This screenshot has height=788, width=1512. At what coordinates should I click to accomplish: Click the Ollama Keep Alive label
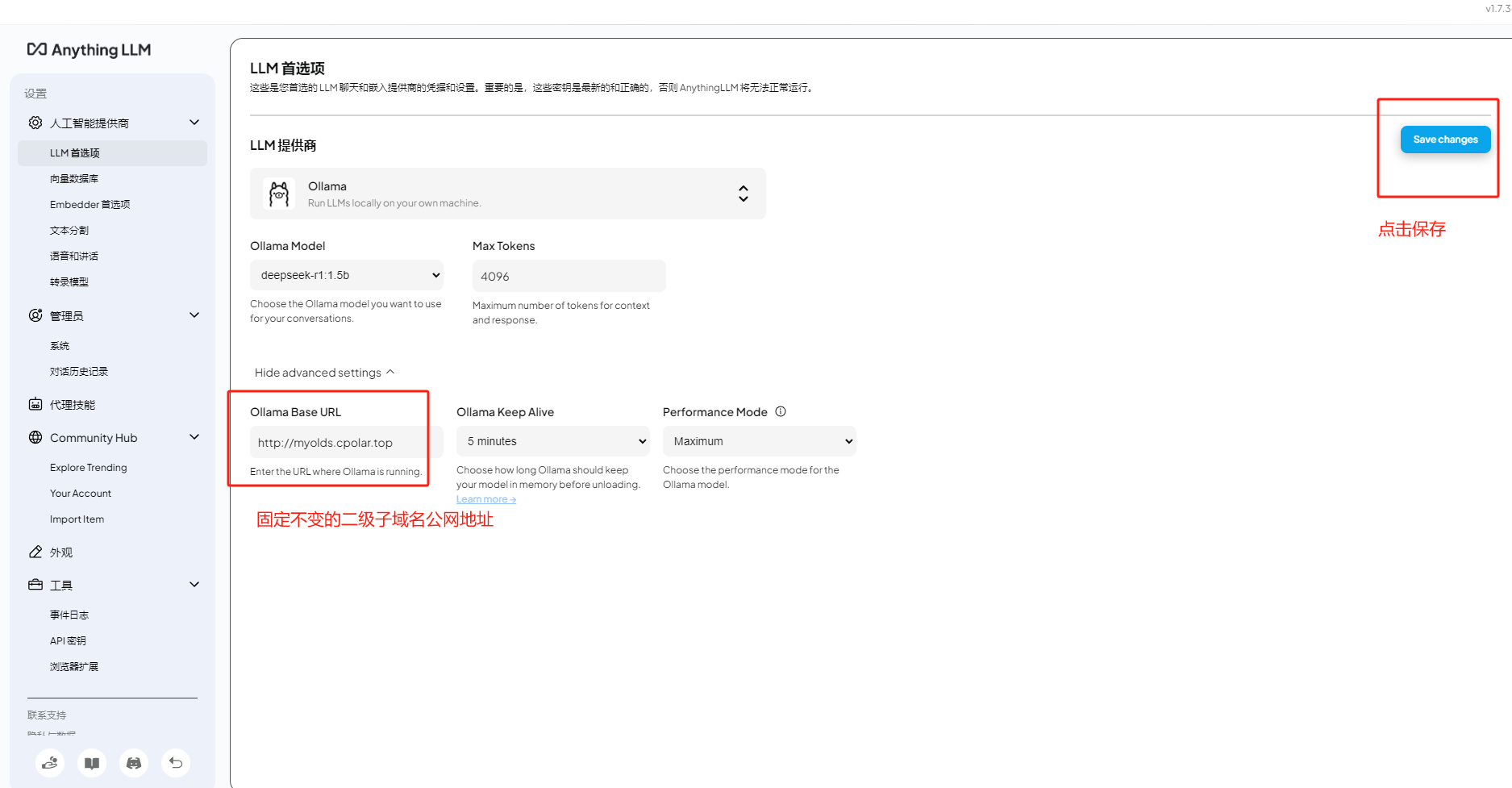point(506,412)
